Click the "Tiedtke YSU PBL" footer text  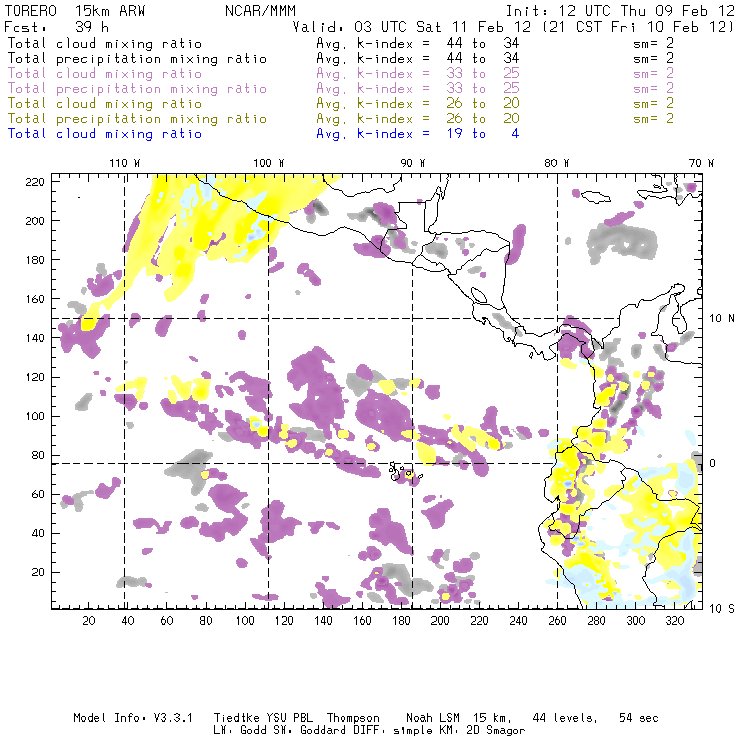(x=263, y=718)
